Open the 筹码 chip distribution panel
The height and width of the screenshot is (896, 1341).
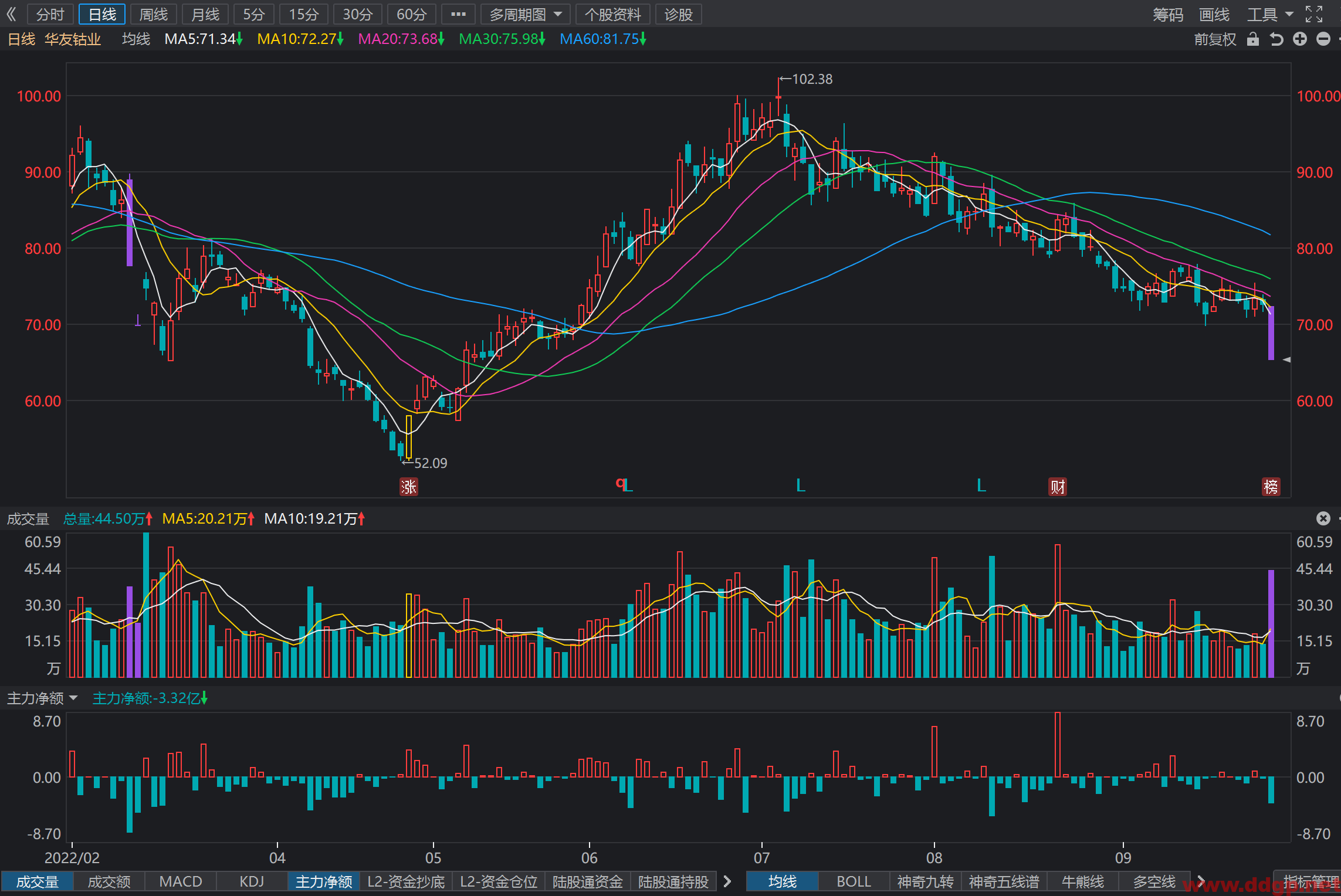(1168, 14)
